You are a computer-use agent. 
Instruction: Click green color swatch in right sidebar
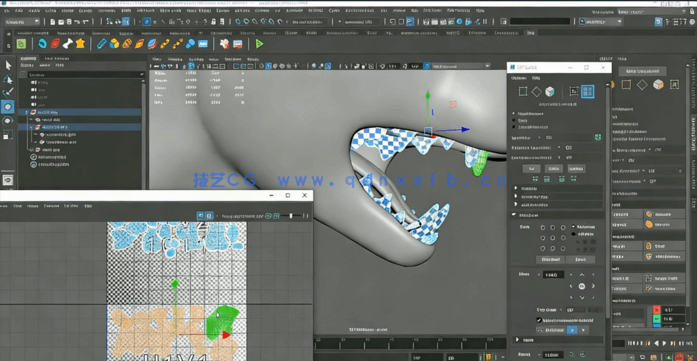(x=657, y=319)
